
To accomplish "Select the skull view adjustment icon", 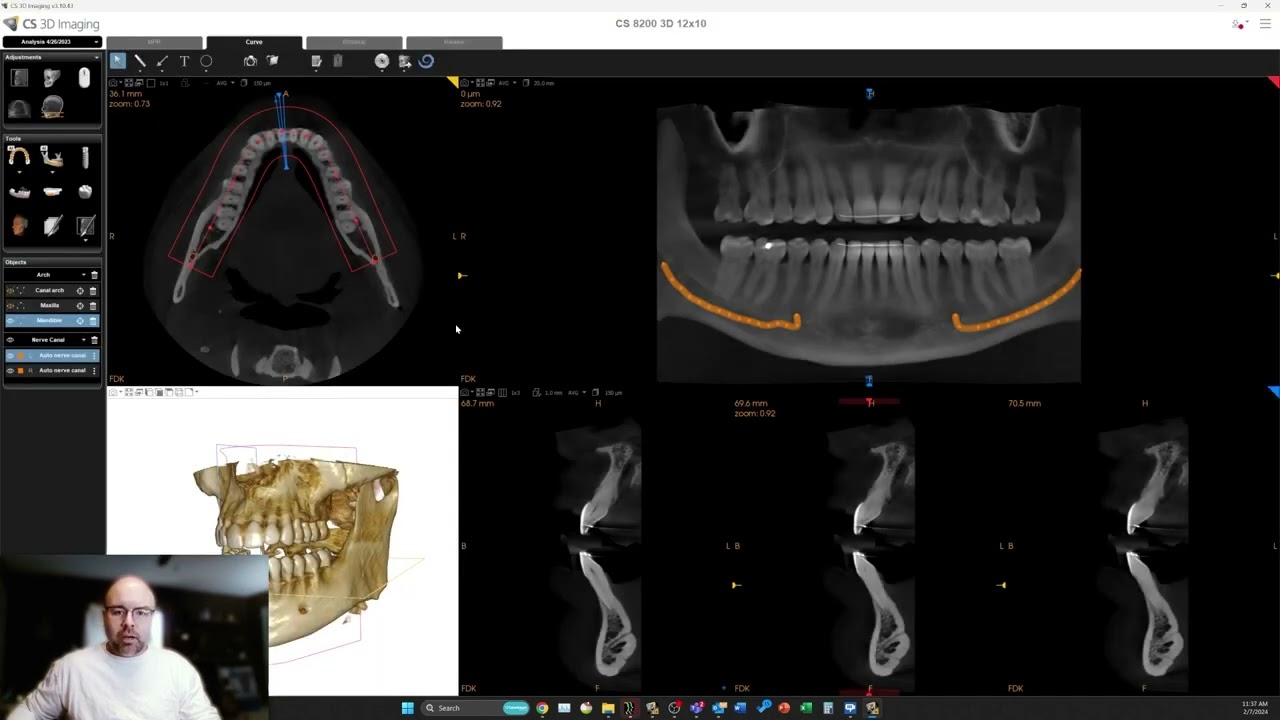I will click(52, 77).
